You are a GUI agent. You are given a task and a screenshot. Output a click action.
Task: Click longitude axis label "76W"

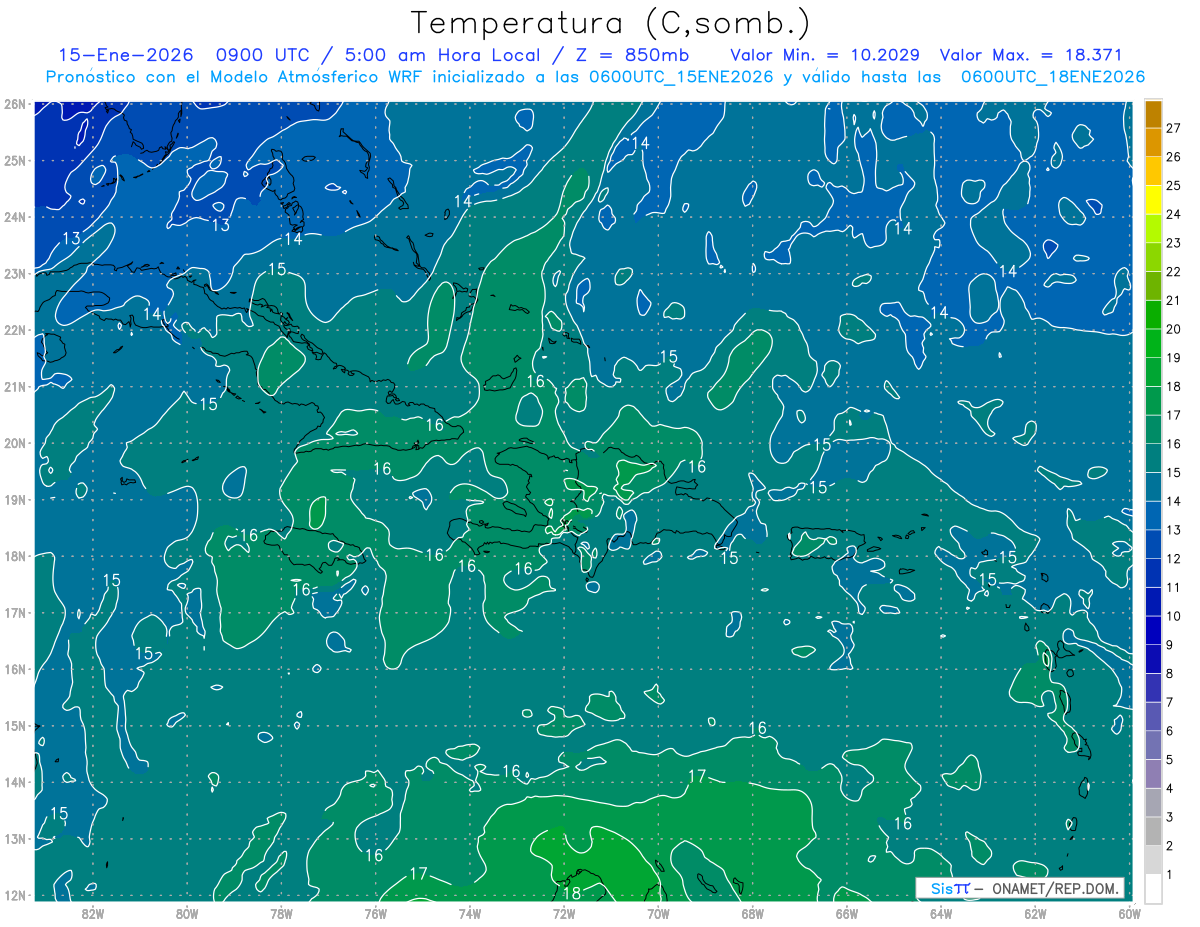375,913
